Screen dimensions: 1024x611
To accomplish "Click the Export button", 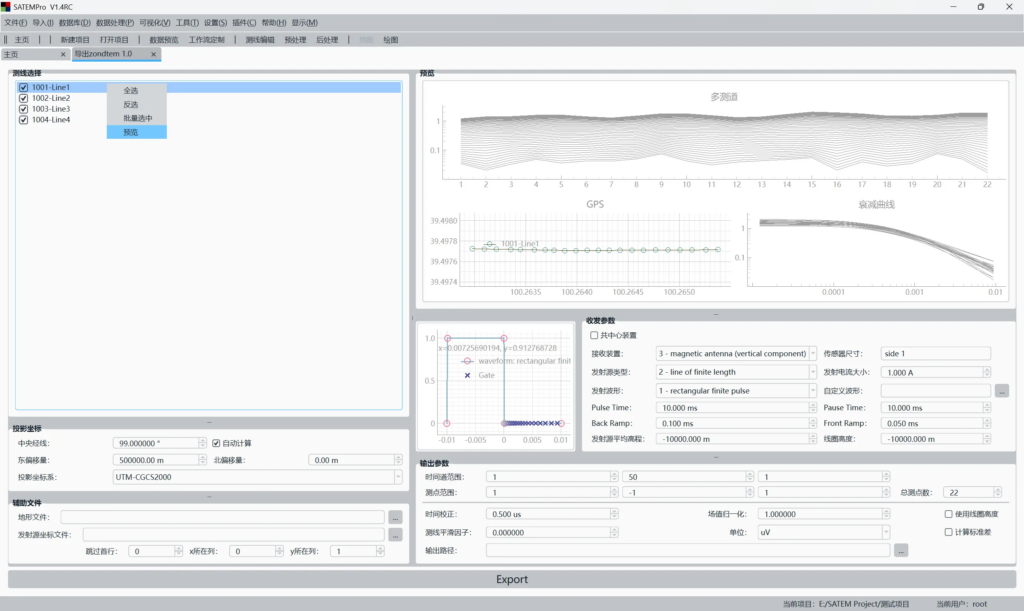I will (x=511, y=579).
